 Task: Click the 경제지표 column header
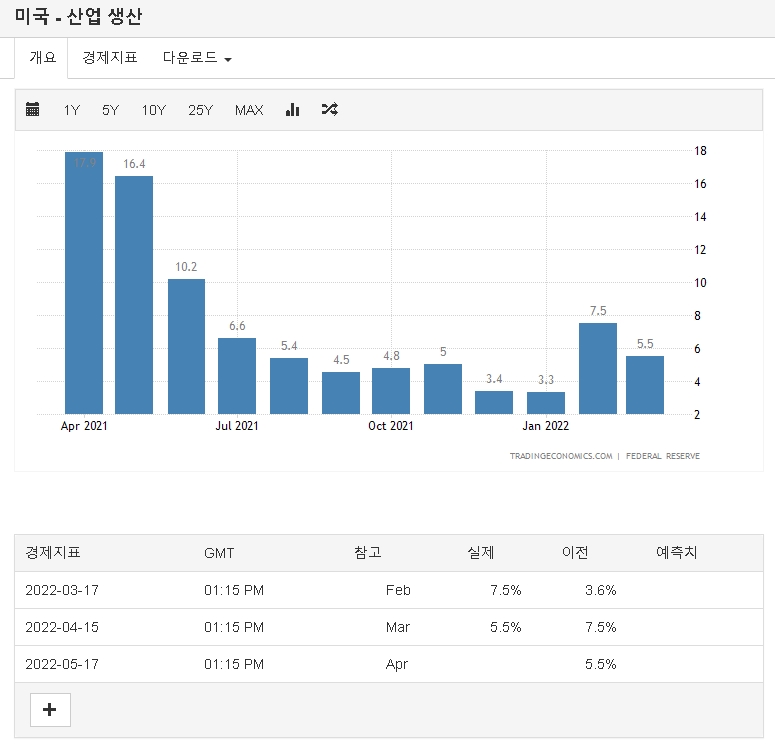click(x=53, y=552)
